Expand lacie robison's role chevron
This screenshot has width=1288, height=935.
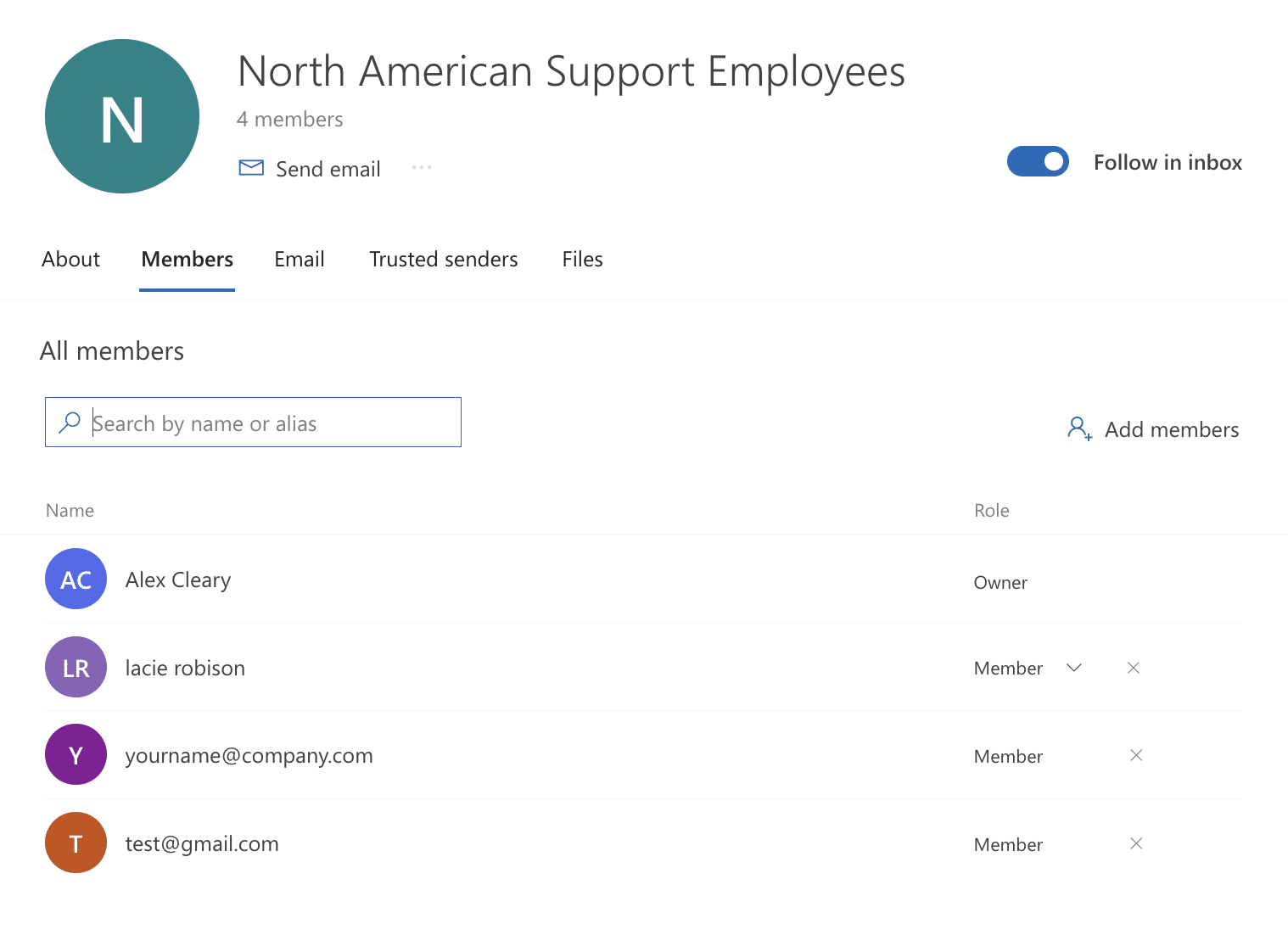click(x=1073, y=668)
